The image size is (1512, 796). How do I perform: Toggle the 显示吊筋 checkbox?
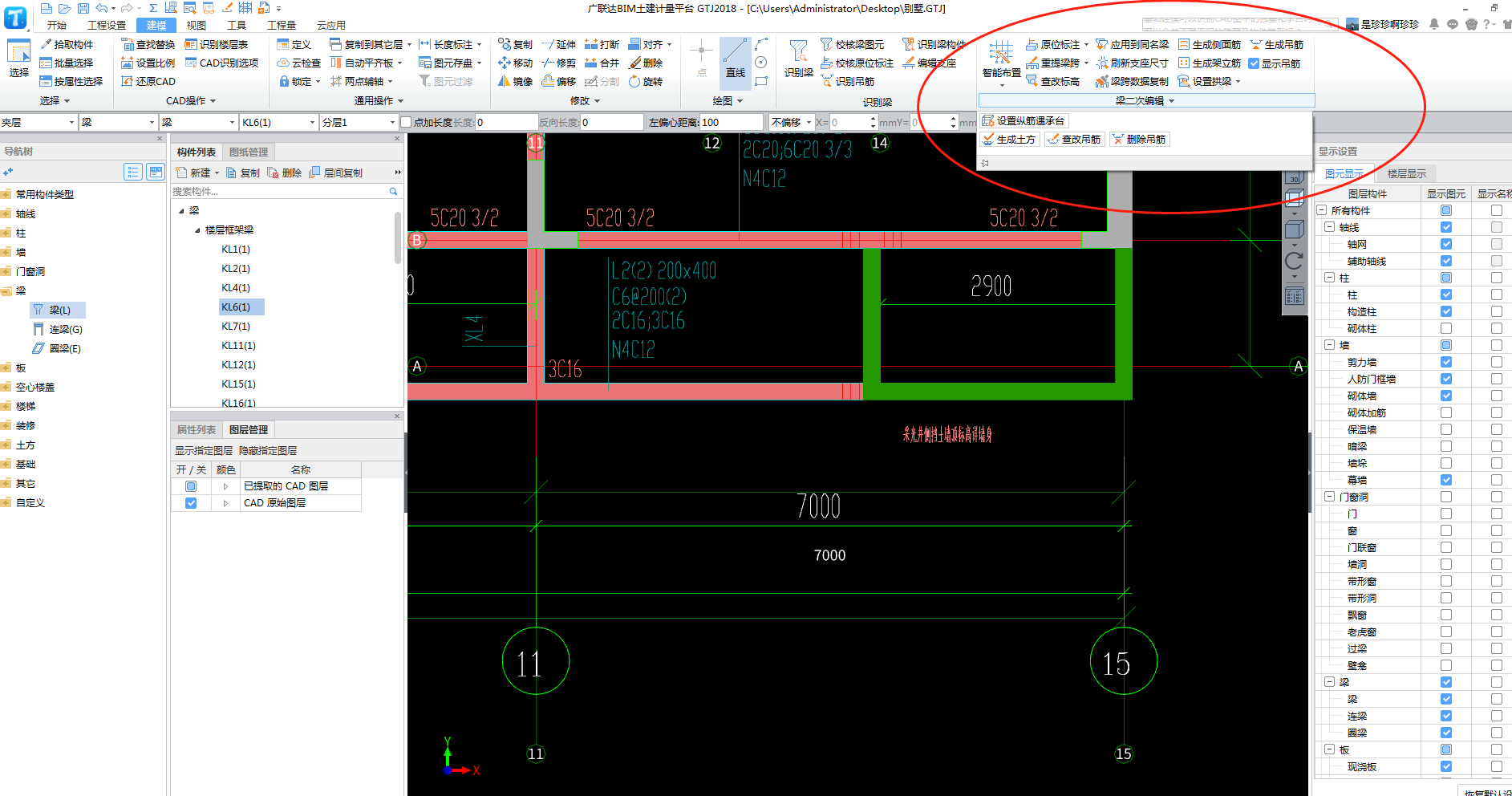pos(1254,63)
